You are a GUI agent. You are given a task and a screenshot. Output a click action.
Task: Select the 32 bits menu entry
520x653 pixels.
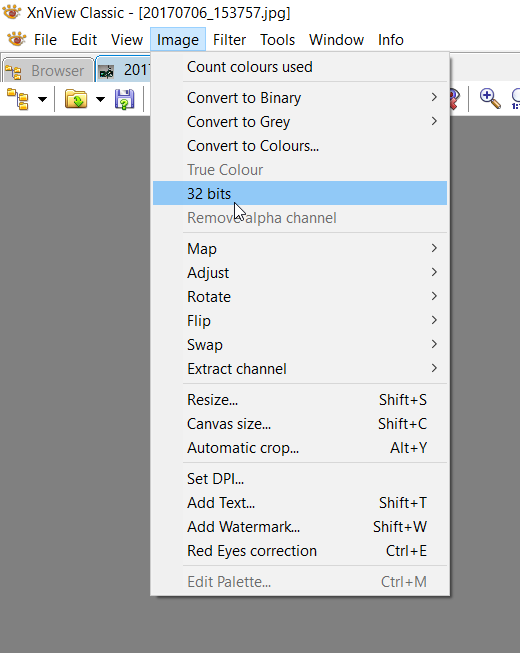(300, 193)
